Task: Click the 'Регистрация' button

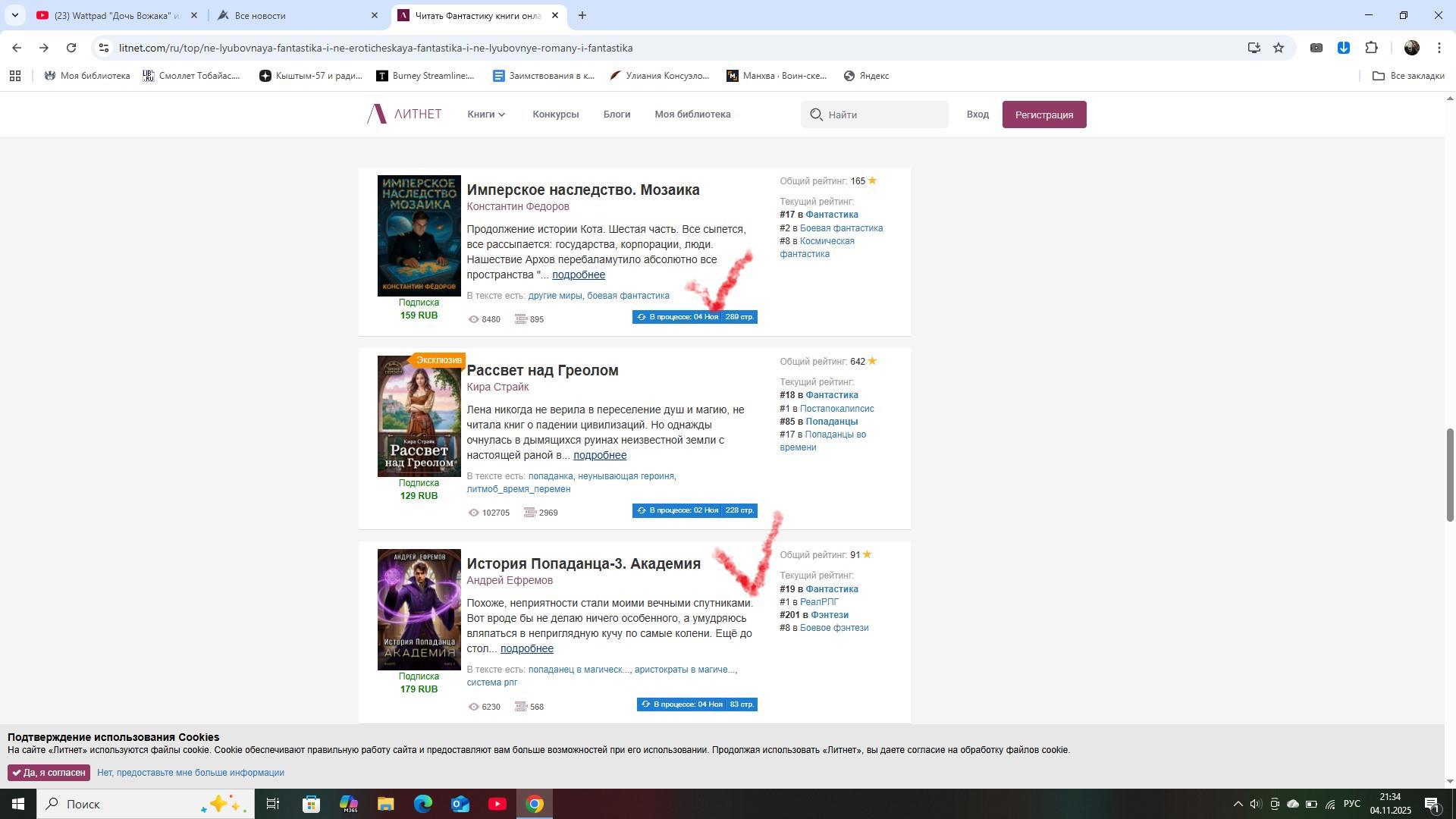Action: 1043,115
